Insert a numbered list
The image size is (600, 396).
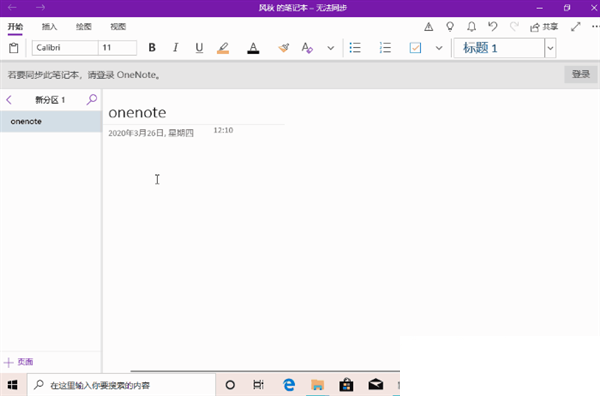tap(385, 48)
